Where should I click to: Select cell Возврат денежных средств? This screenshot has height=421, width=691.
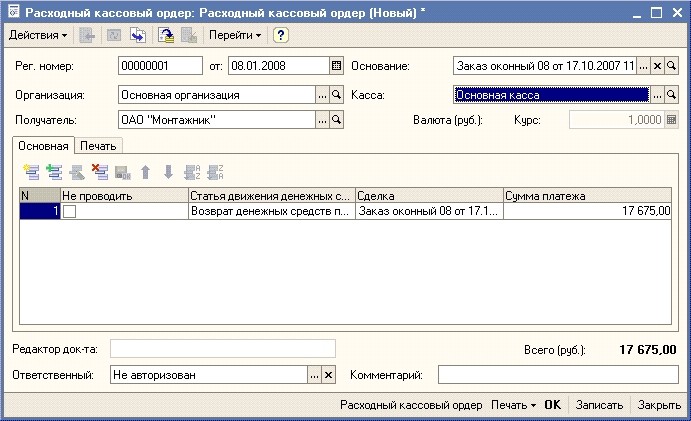tap(272, 211)
